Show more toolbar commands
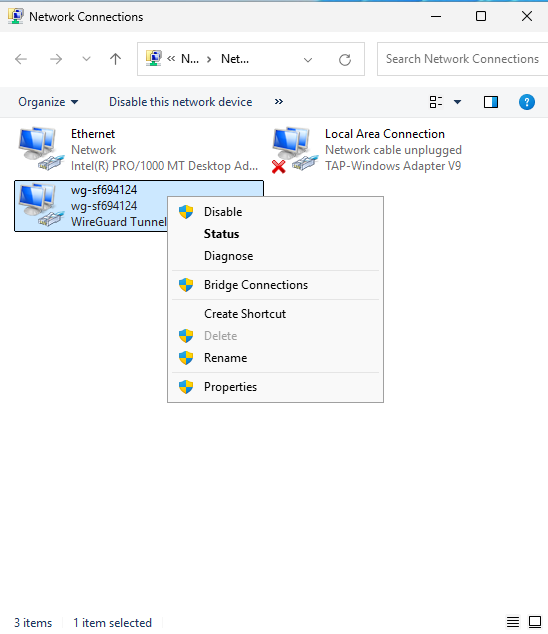548x634 pixels. coord(279,101)
